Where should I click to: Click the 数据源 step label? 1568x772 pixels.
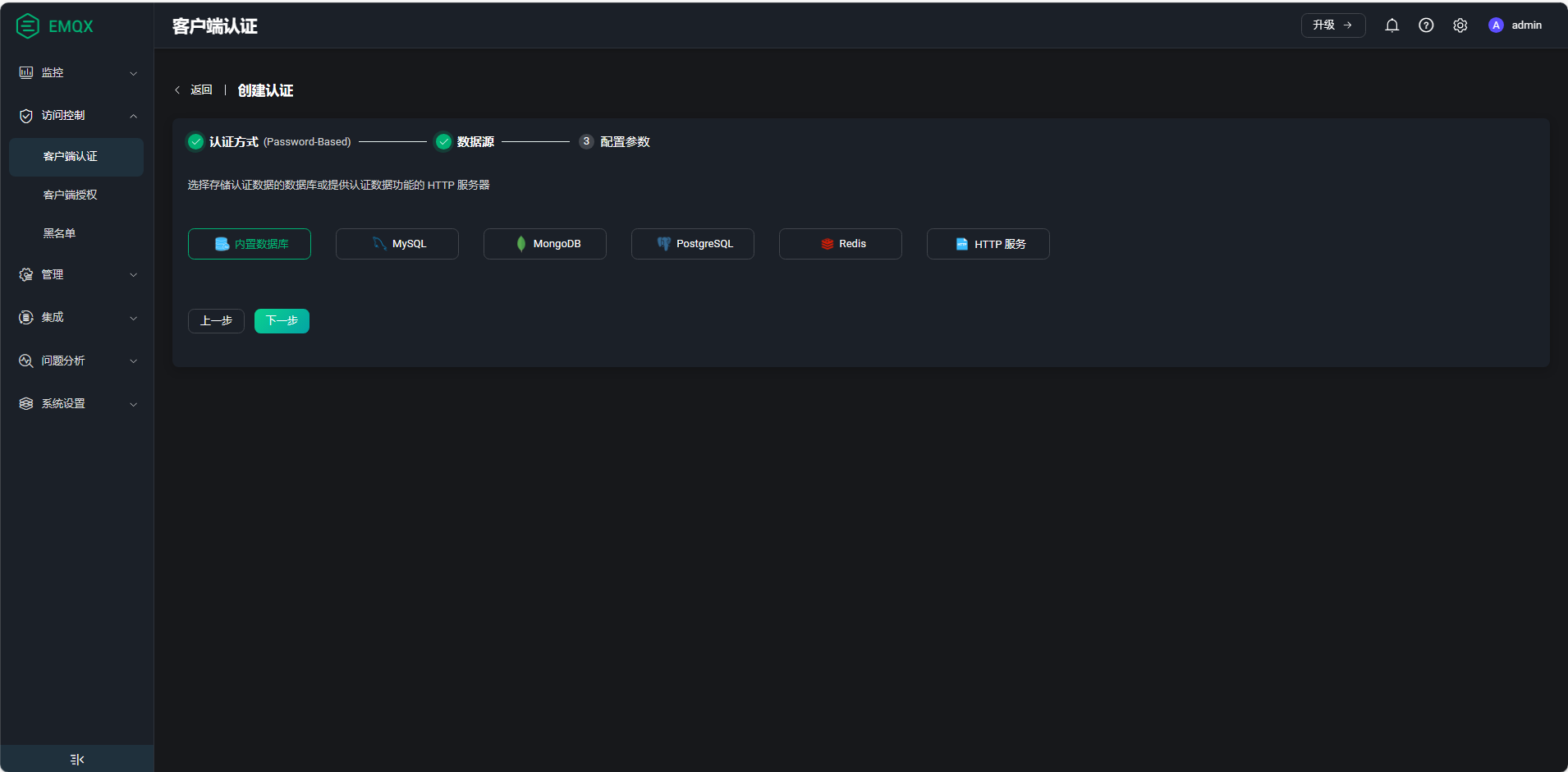click(475, 142)
